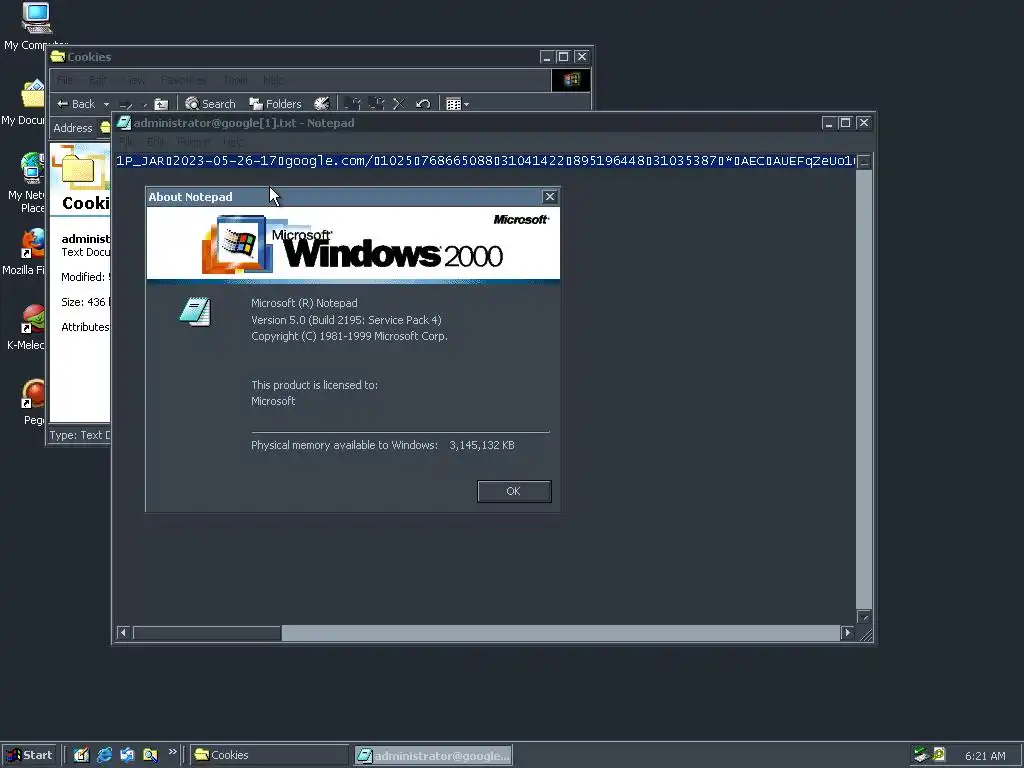Screen dimensions: 1024x768
Task: Launch Internet Explorer from quick launch
Action: [104, 755]
